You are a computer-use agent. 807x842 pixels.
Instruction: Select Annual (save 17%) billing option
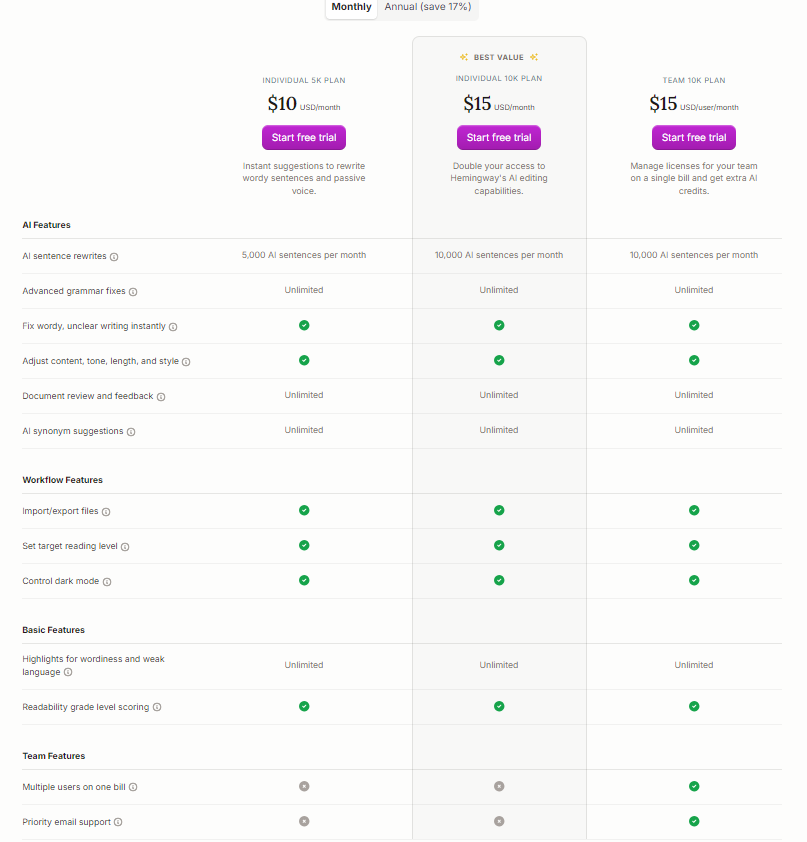point(429,7)
